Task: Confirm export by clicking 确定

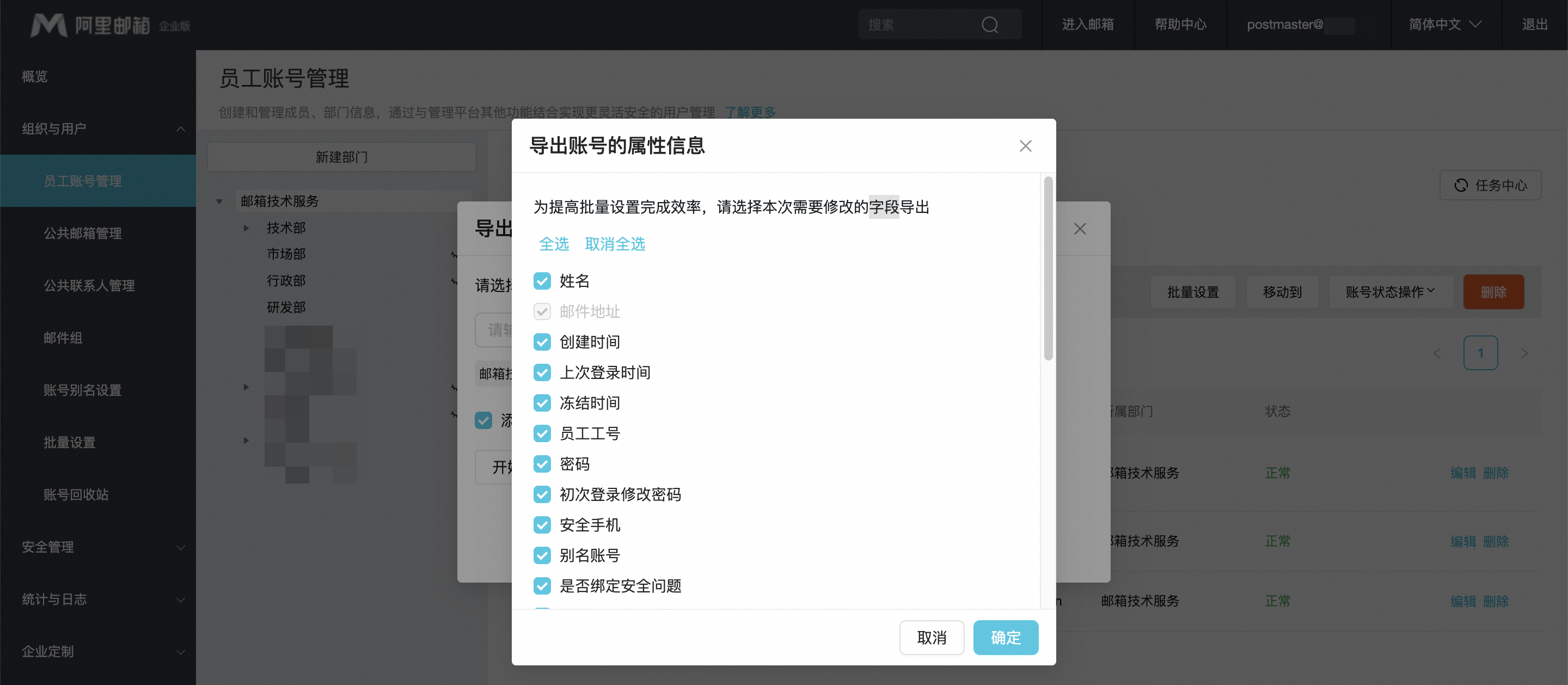Action: pyautogui.click(x=1005, y=638)
